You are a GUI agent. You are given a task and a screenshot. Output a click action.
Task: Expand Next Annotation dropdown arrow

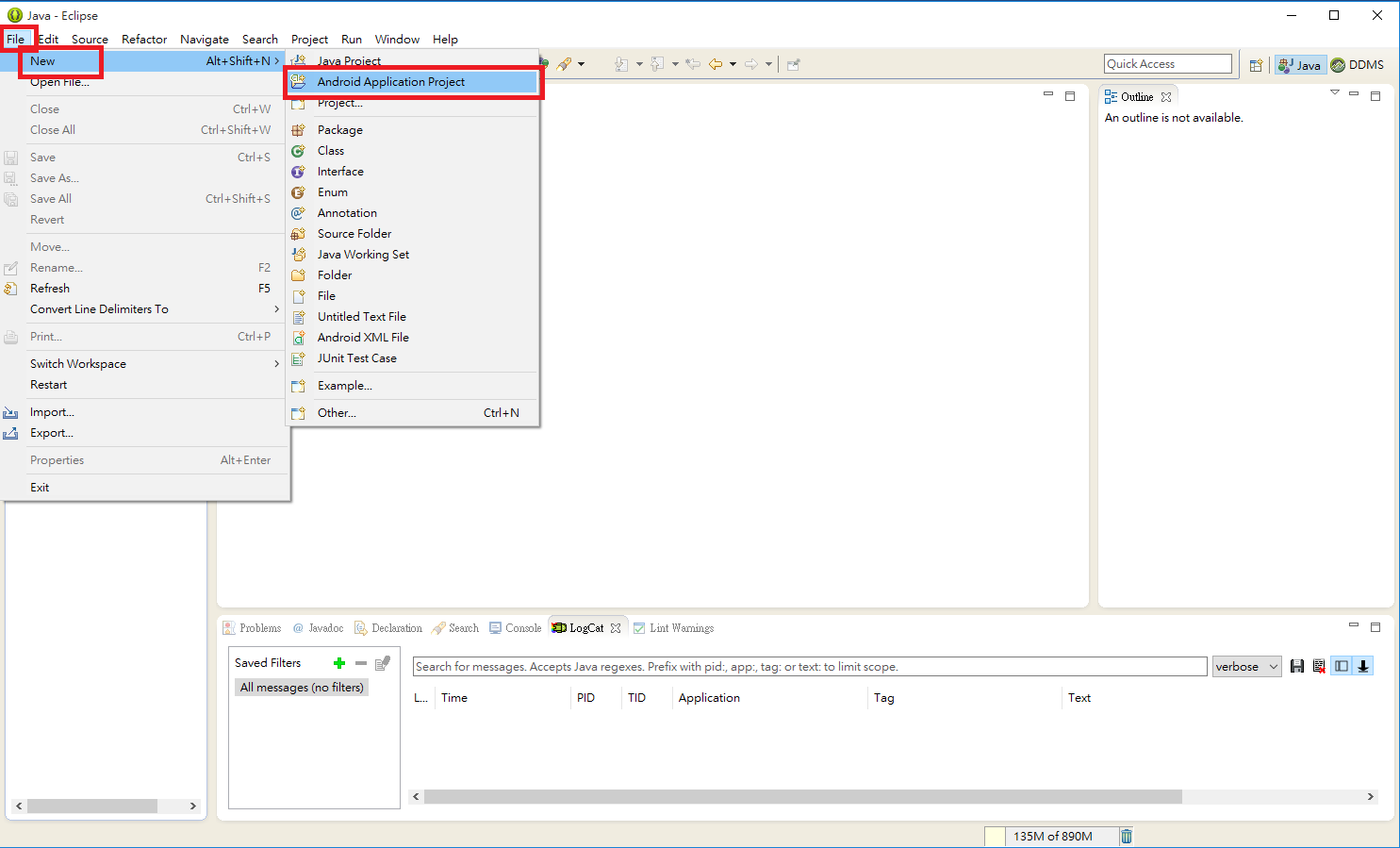click(639, 64)
